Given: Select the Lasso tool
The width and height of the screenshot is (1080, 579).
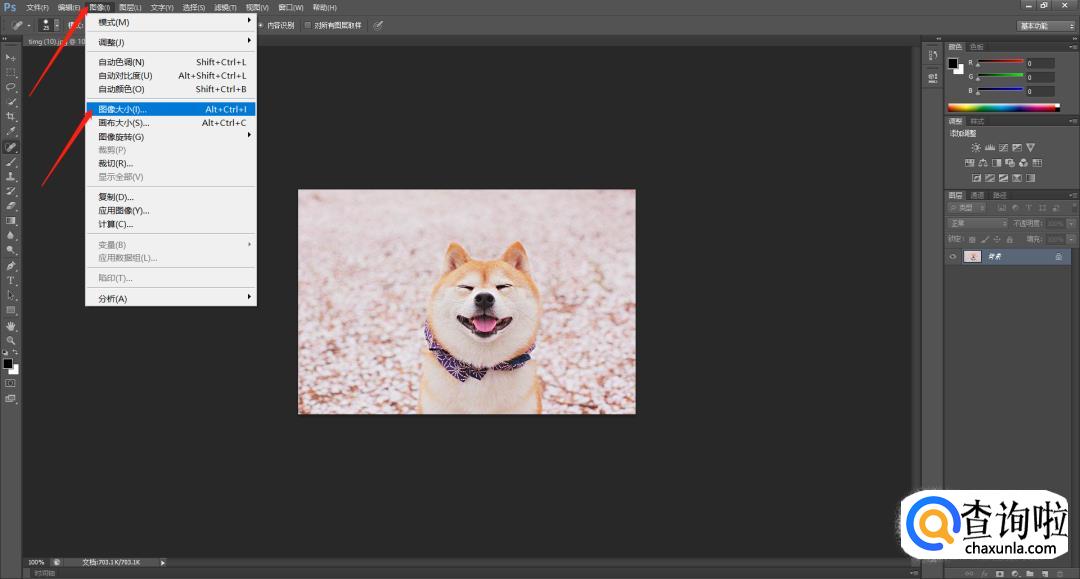Looking at the screenshot, I should 11,87.
